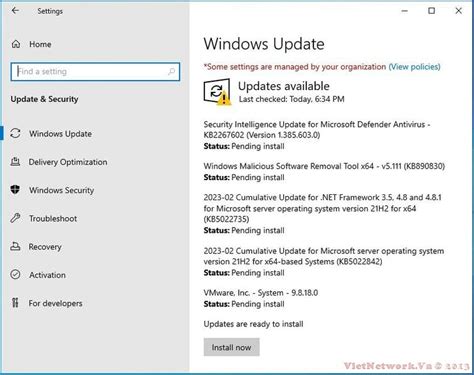
Task: Open the For developers section
Action: click(x=55, y=303)
